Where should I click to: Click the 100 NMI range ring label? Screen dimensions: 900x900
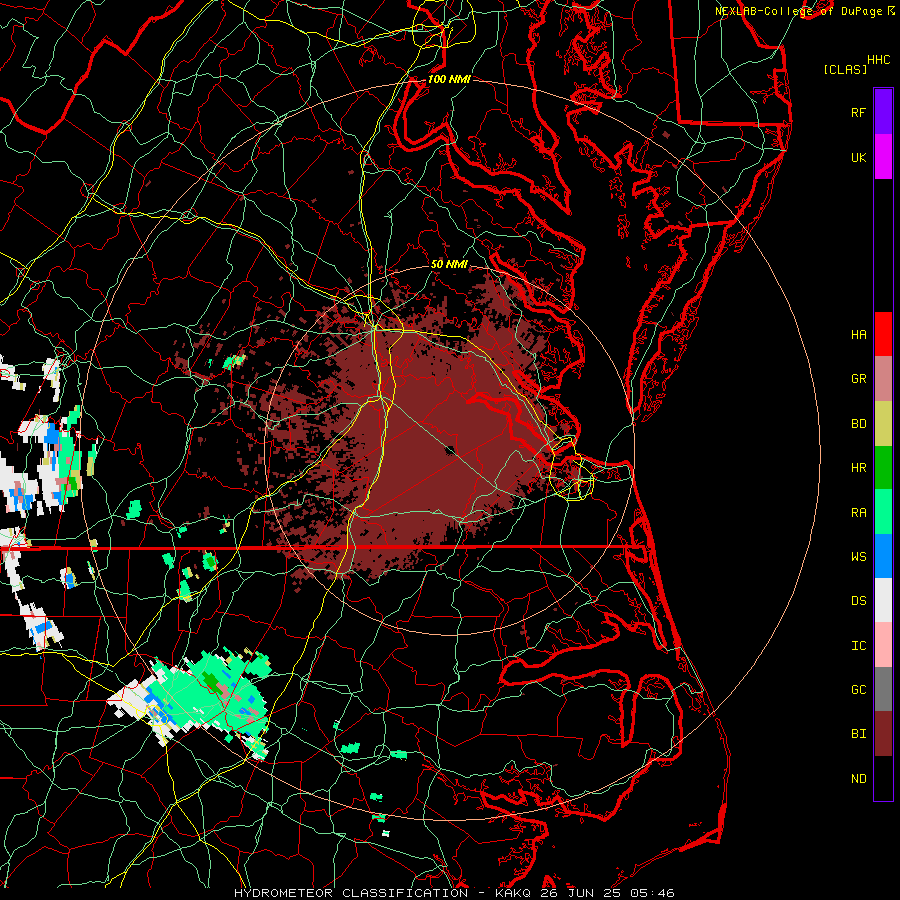coord(449,79)
